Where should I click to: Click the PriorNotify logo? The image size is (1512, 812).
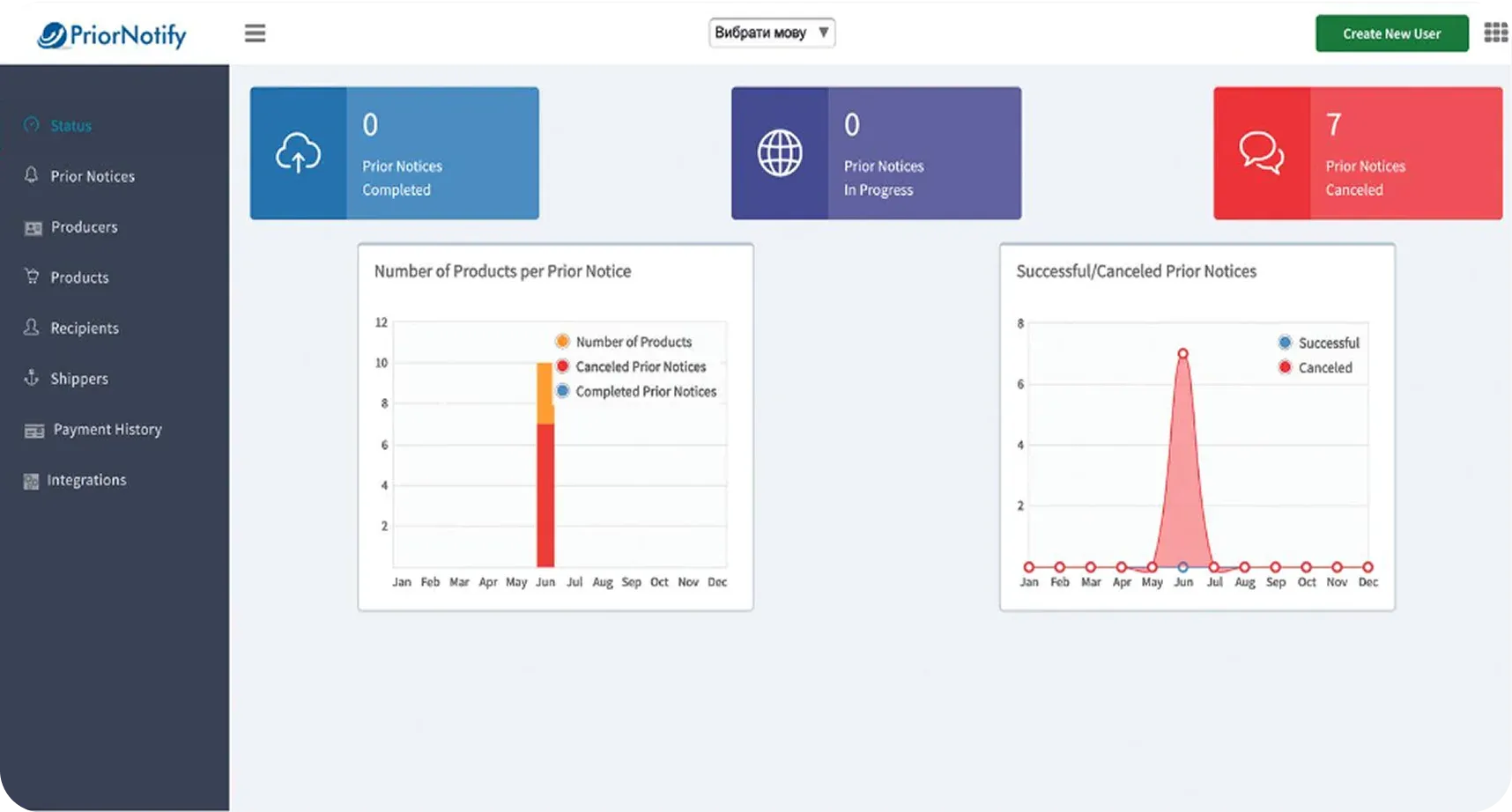tap(112, 34)
